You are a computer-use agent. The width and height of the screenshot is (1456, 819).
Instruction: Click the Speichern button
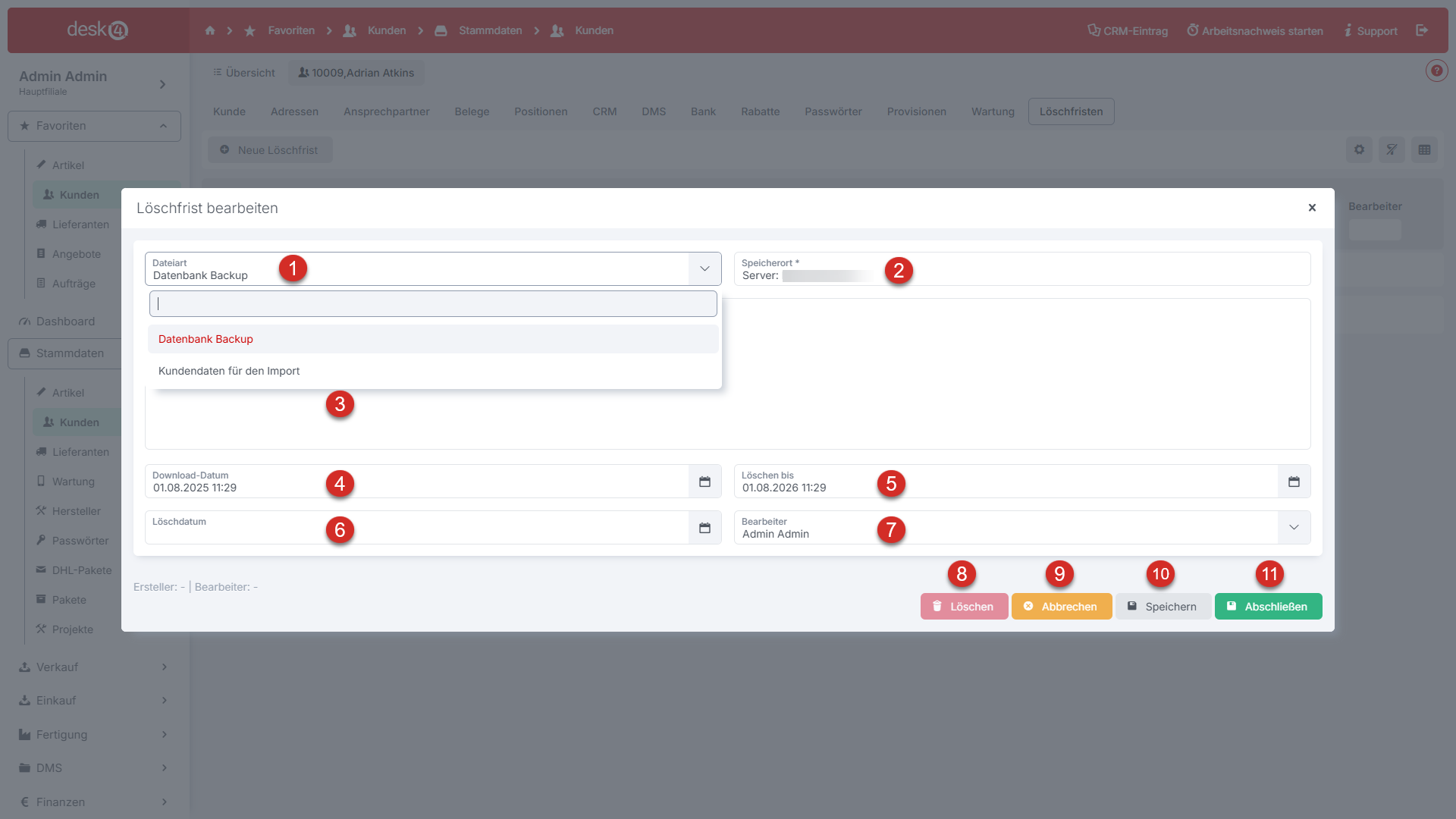point(1162,607)
